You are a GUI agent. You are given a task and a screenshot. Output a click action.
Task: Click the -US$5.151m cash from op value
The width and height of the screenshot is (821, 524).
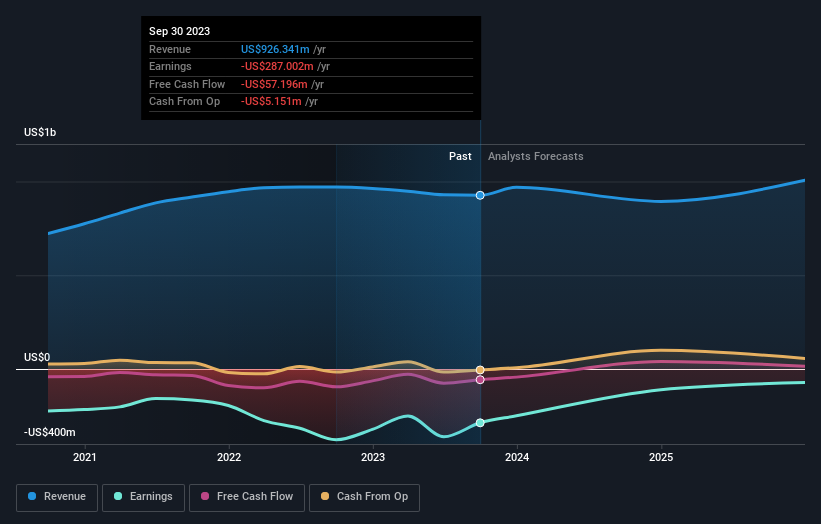pos(271,102)
